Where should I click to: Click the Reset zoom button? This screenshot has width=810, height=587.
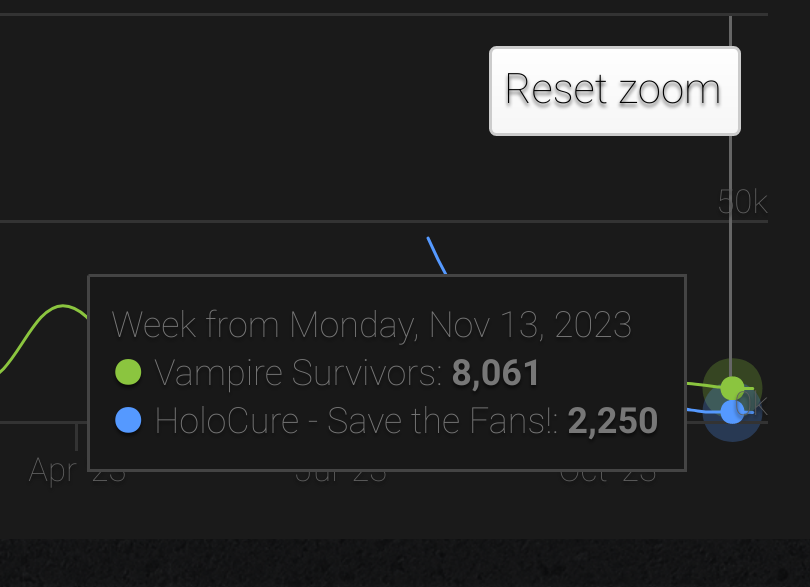[614, 90]
